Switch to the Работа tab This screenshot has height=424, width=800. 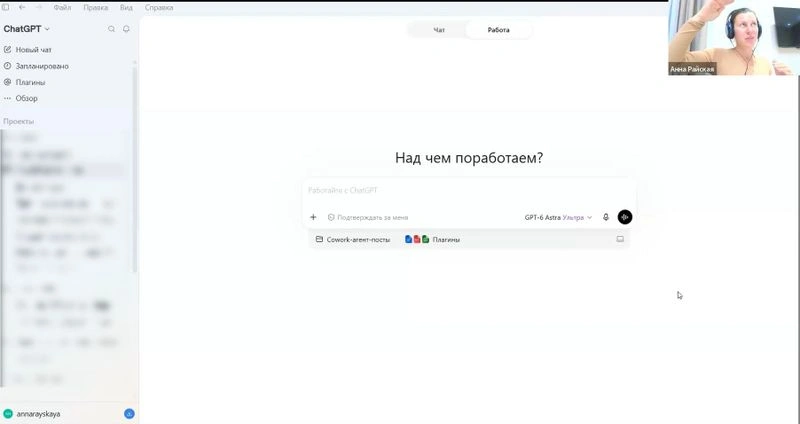498,30
